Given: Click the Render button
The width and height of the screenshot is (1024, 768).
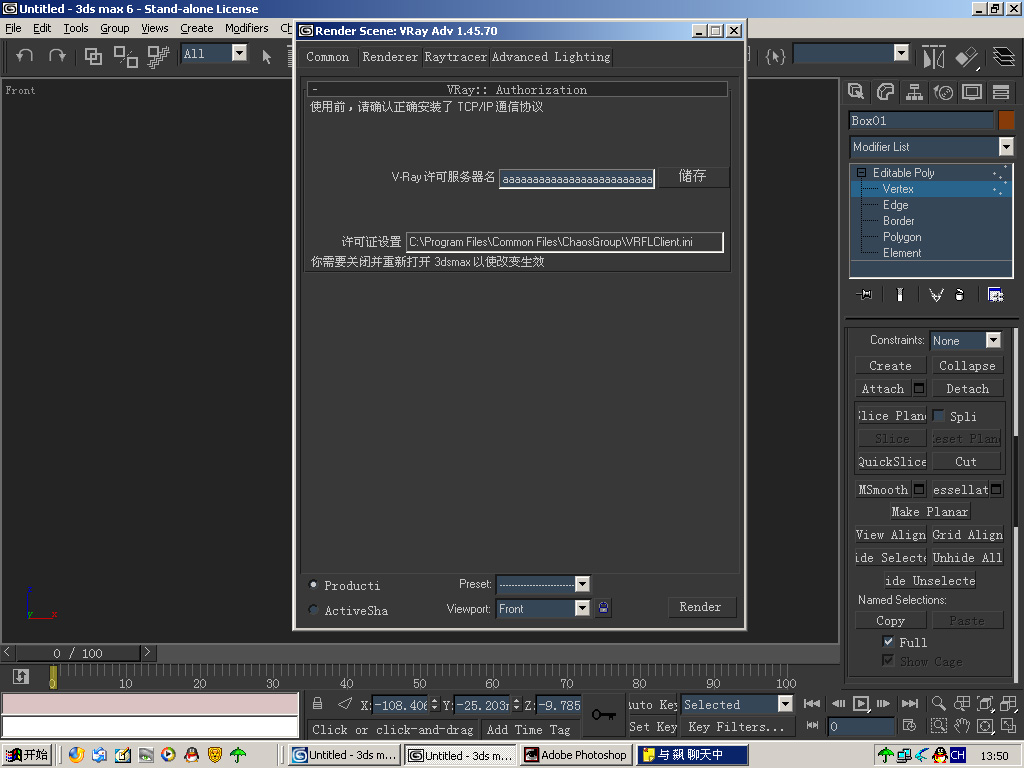Looking at the screenshot, I should (702, 607).
